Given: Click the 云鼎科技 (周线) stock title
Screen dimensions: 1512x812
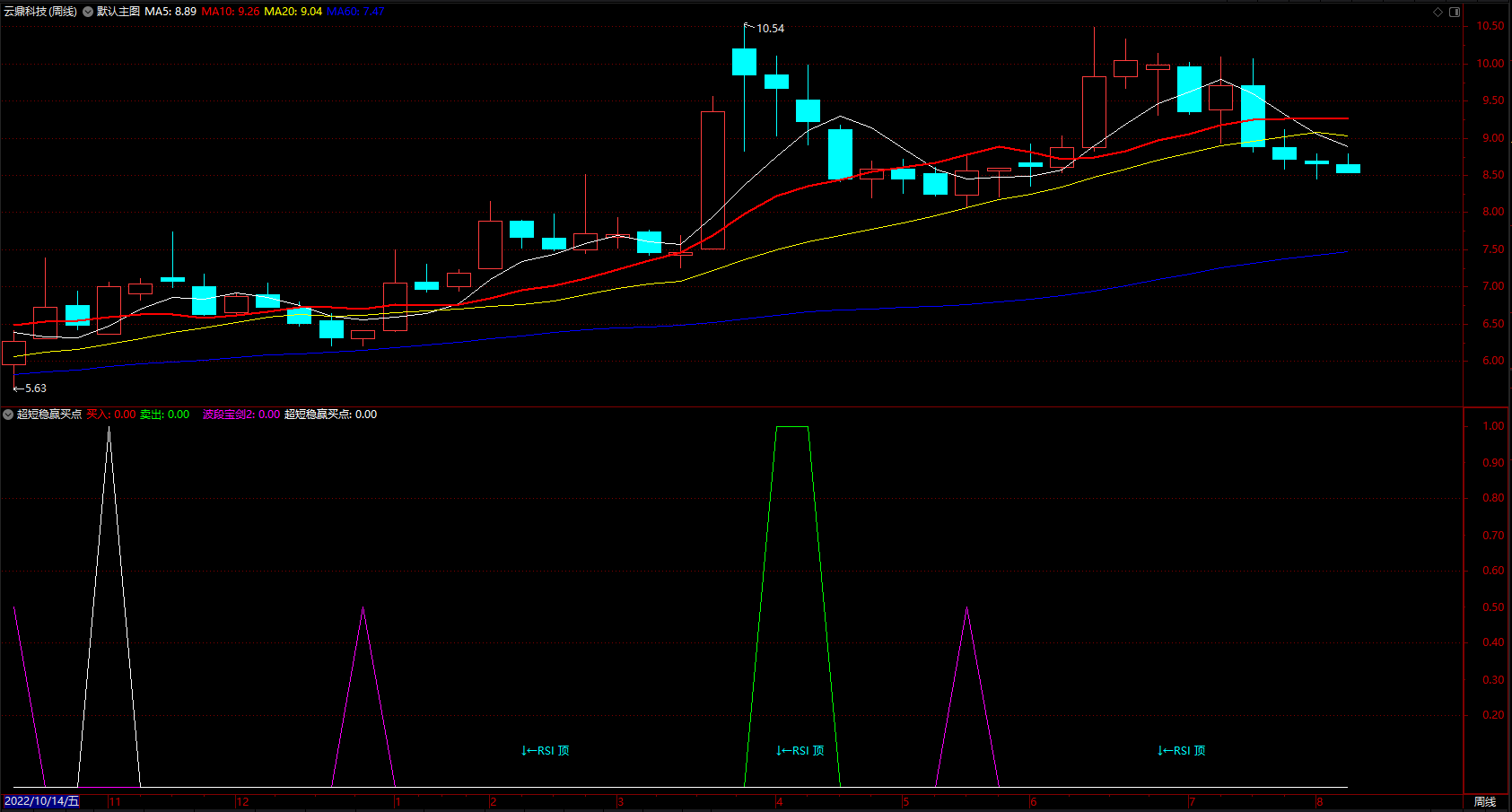Looking at the screenshot, I should (x=40, y=12).
